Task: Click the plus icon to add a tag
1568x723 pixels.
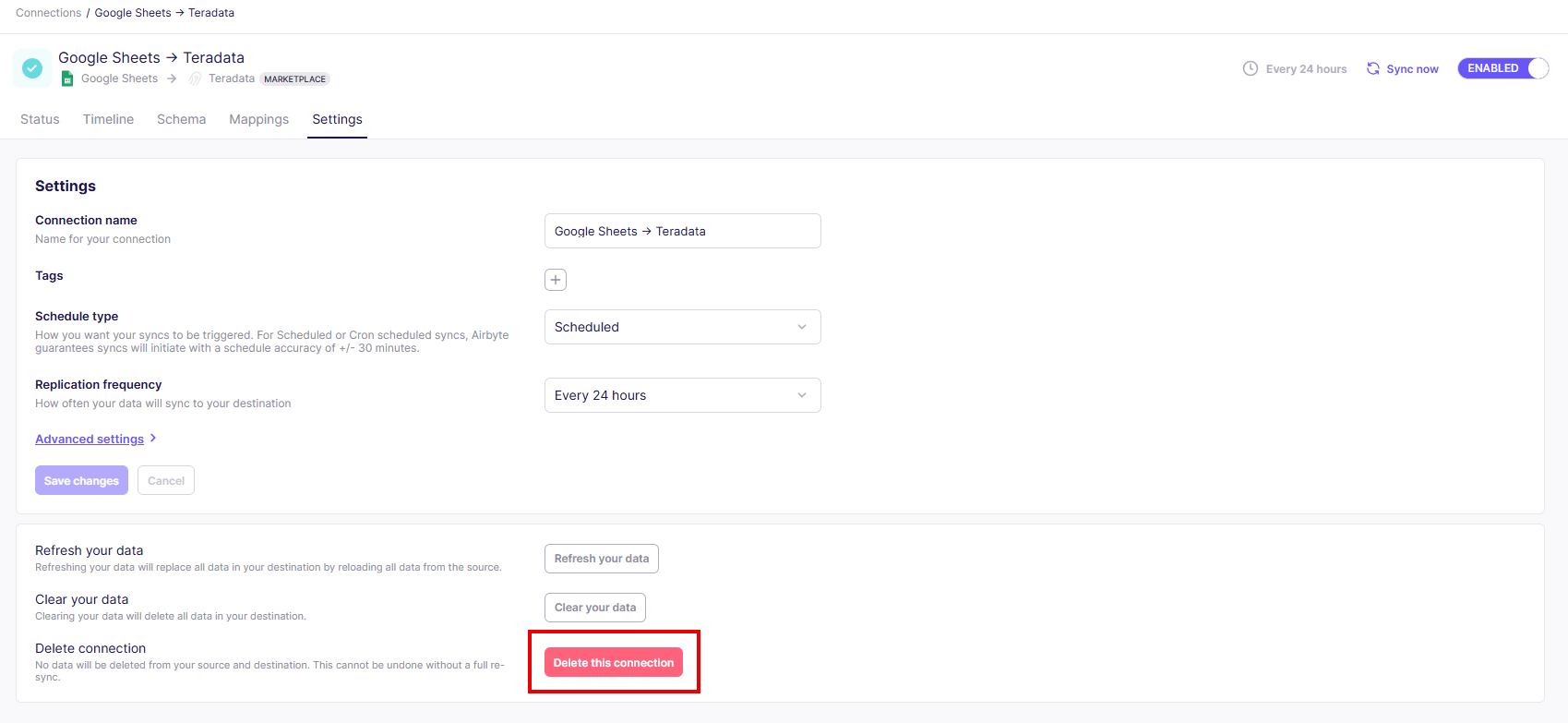Action: (556, 280)
